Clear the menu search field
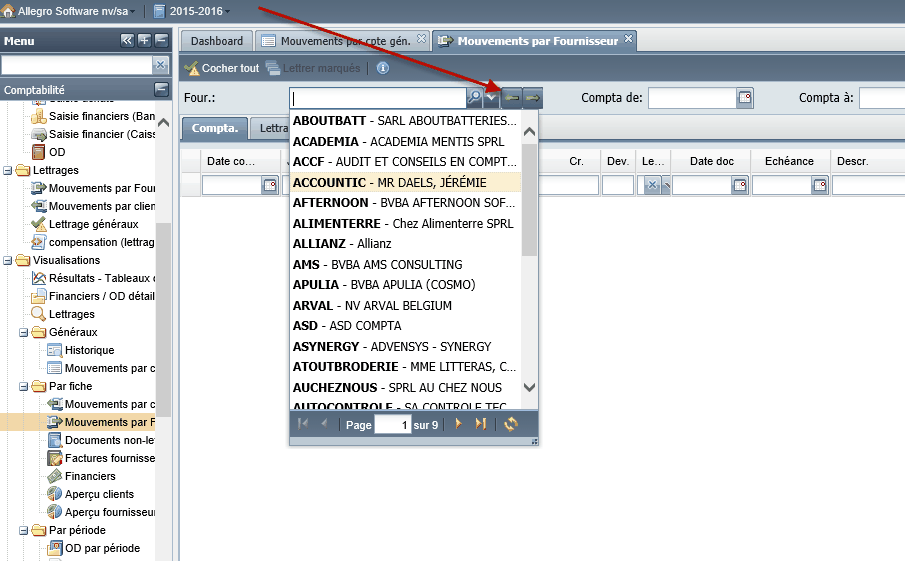Screen dimensions: 905x561 pyautogui.click(x=160, y=65)
